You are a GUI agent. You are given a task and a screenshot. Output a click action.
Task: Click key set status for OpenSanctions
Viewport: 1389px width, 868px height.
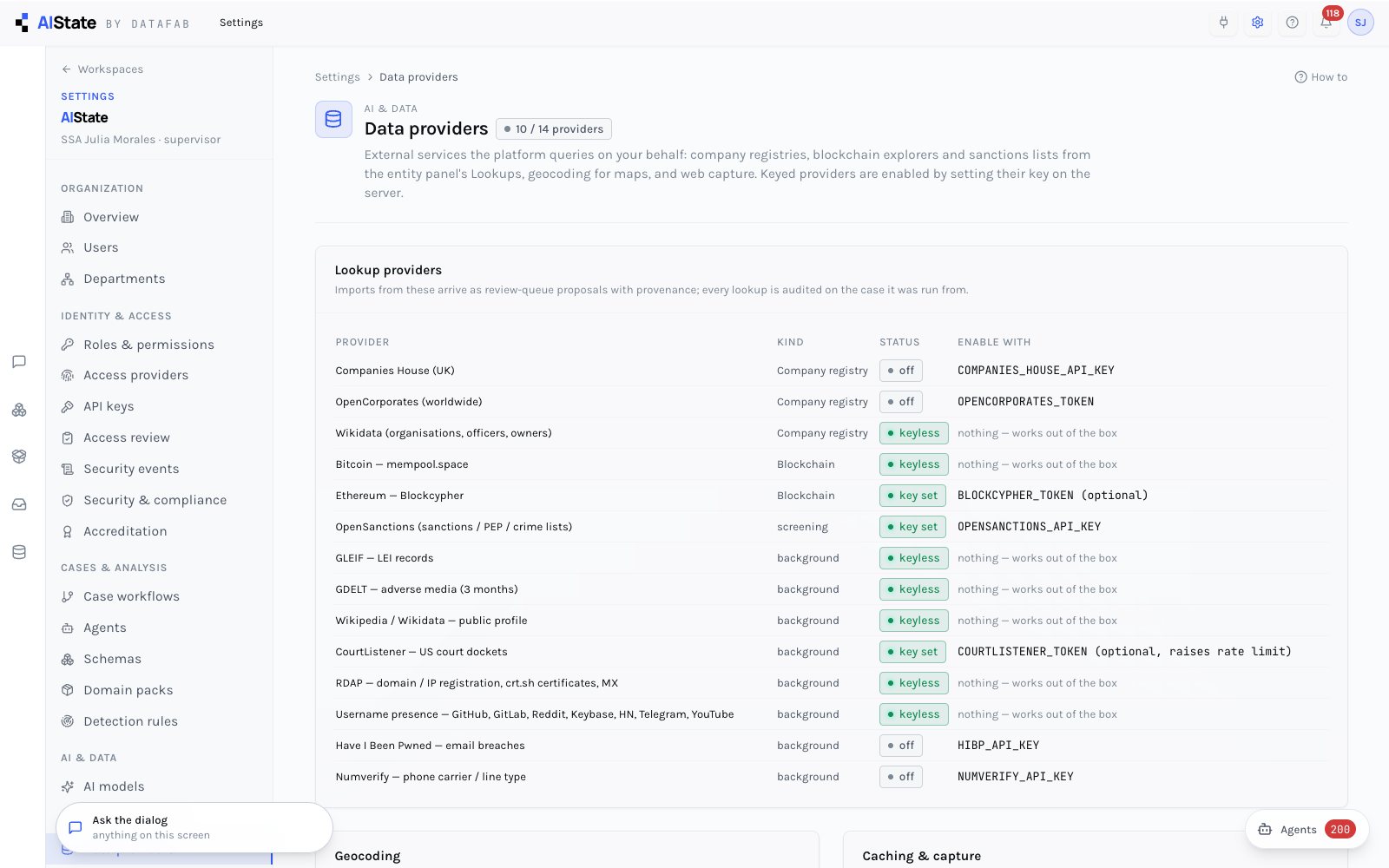coord(913,527)
